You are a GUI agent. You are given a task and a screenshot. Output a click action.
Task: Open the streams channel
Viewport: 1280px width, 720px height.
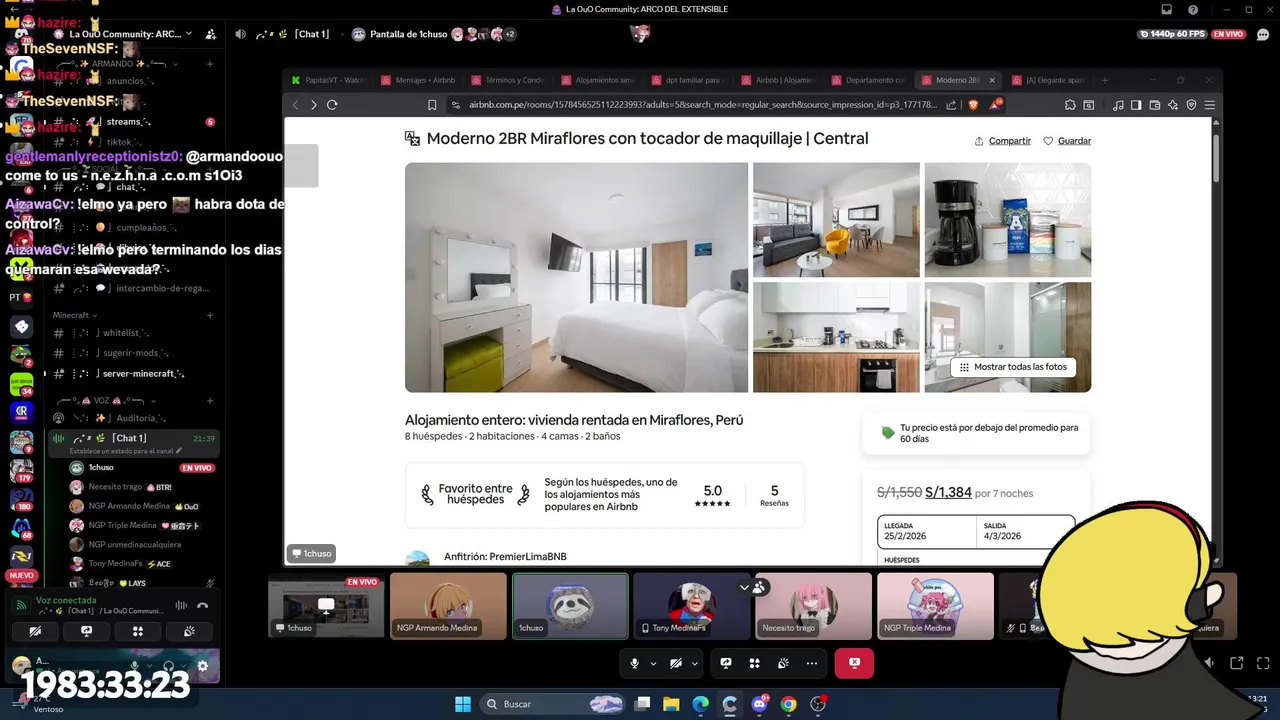tap(130, 122)
